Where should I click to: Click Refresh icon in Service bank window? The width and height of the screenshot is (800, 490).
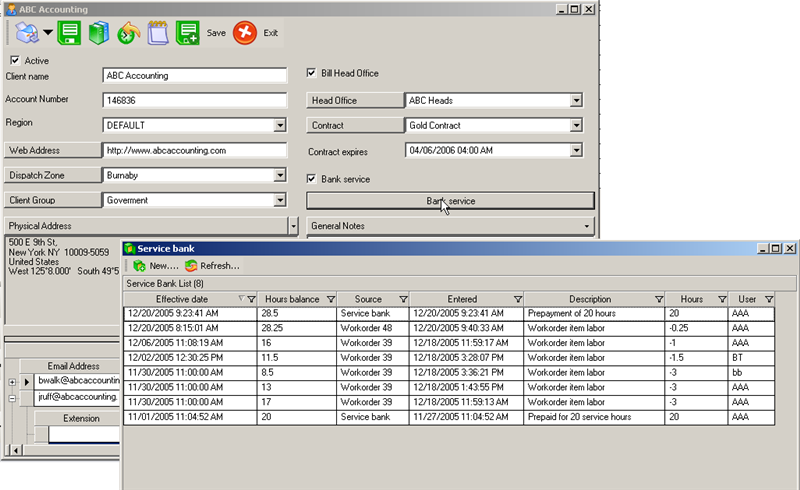point(191,266)
